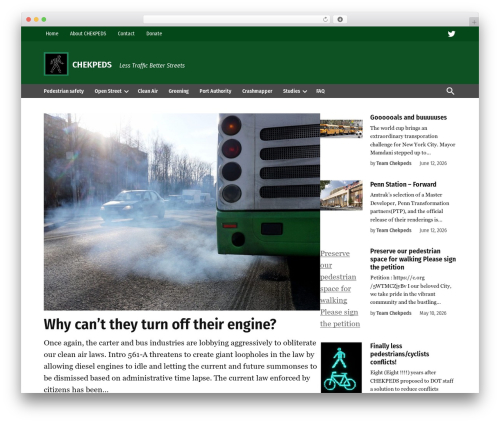The width and height of the screenshot is (500, 423).
Task: Click the underlined 'Preserve our pedestrian space' placeholder link
Action: (340, 289)
